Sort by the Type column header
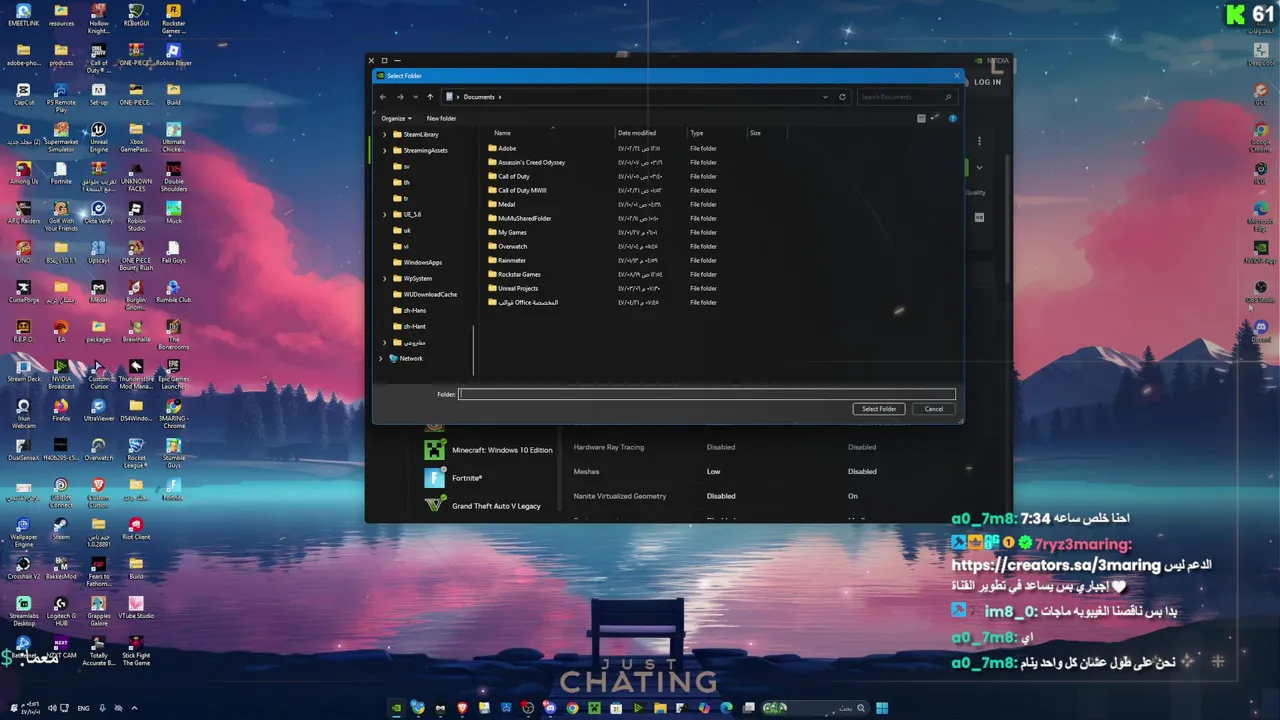The width and height of the screenshot is (1280, 720). click(x=697, y=133)
